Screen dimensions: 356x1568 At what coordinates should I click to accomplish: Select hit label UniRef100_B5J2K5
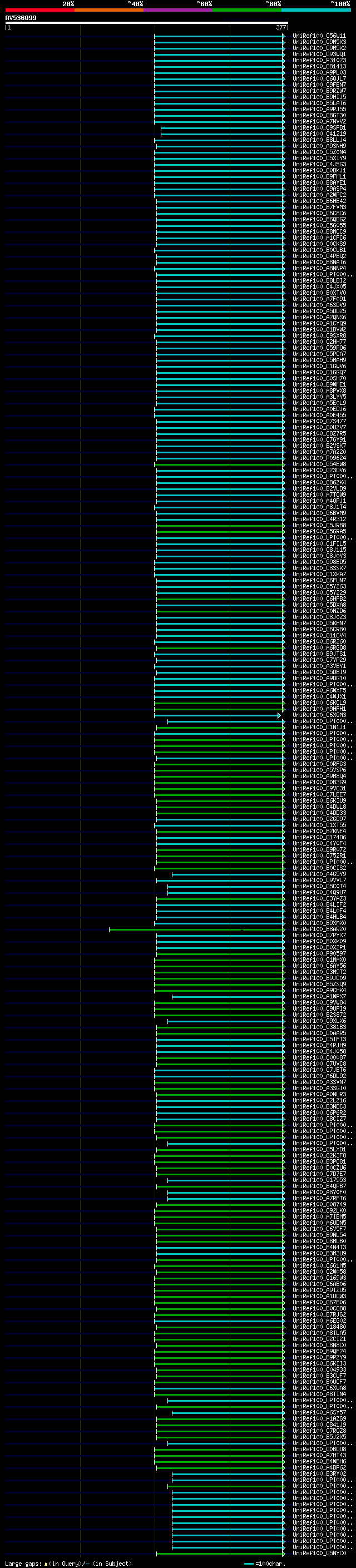tap(319, 1437)
